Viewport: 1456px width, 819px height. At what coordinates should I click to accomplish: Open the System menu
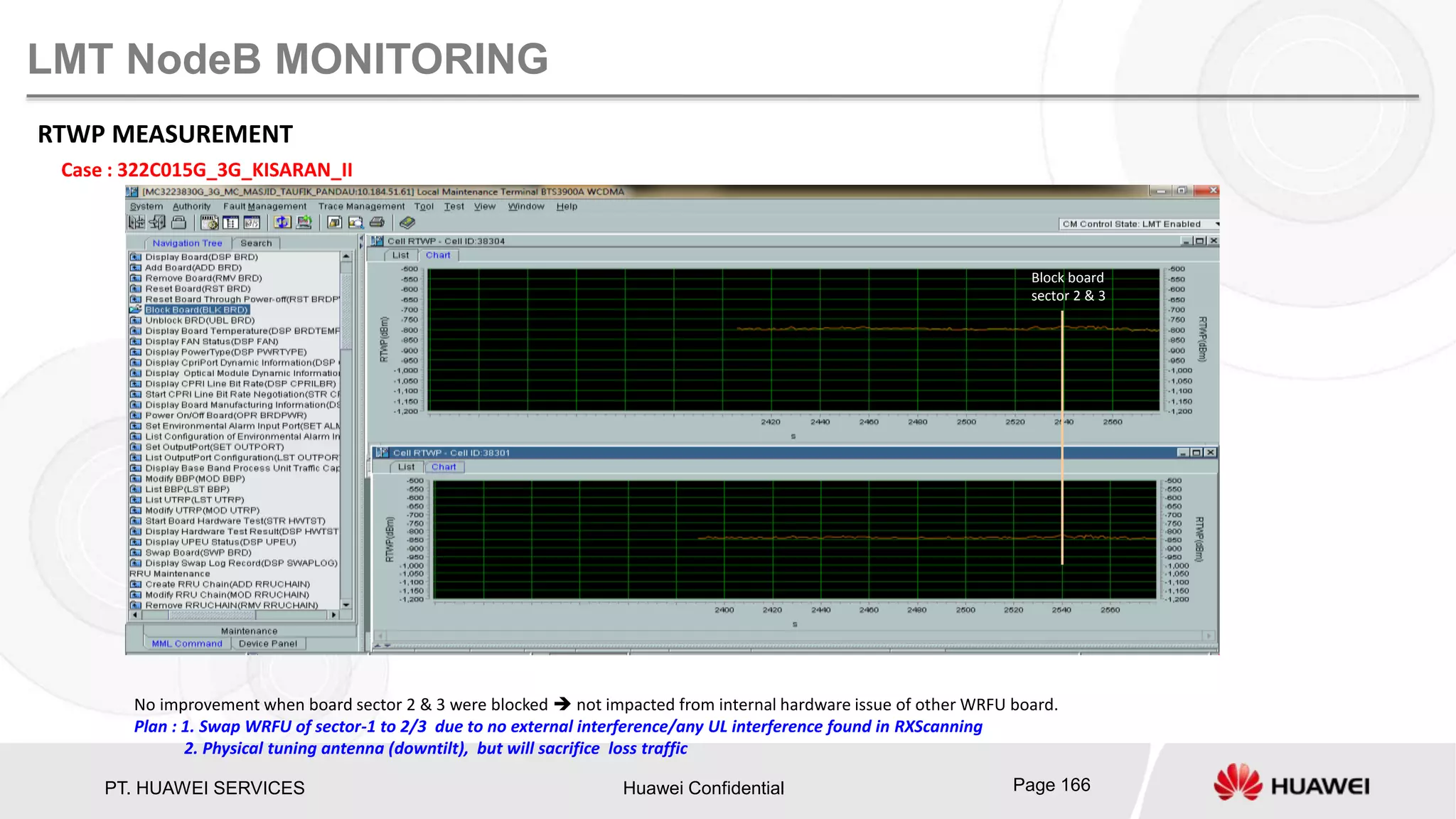pyautogui.click(x=146, y=207)
